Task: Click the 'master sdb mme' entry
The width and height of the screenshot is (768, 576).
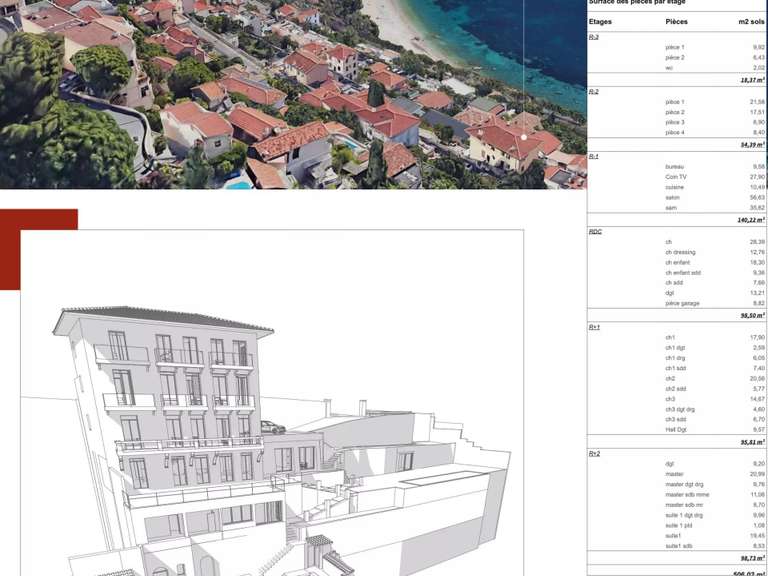Action: (687, 495)
